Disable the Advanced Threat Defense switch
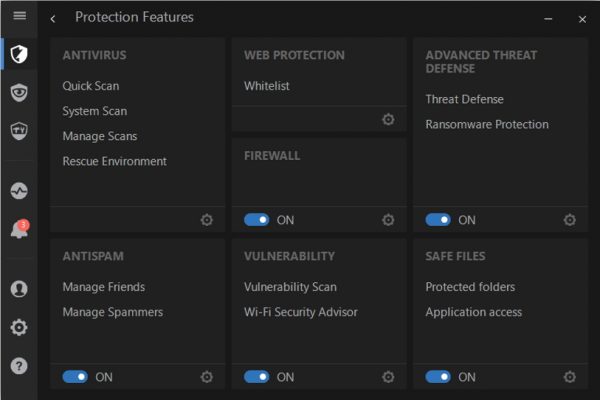 pos(438,220)
